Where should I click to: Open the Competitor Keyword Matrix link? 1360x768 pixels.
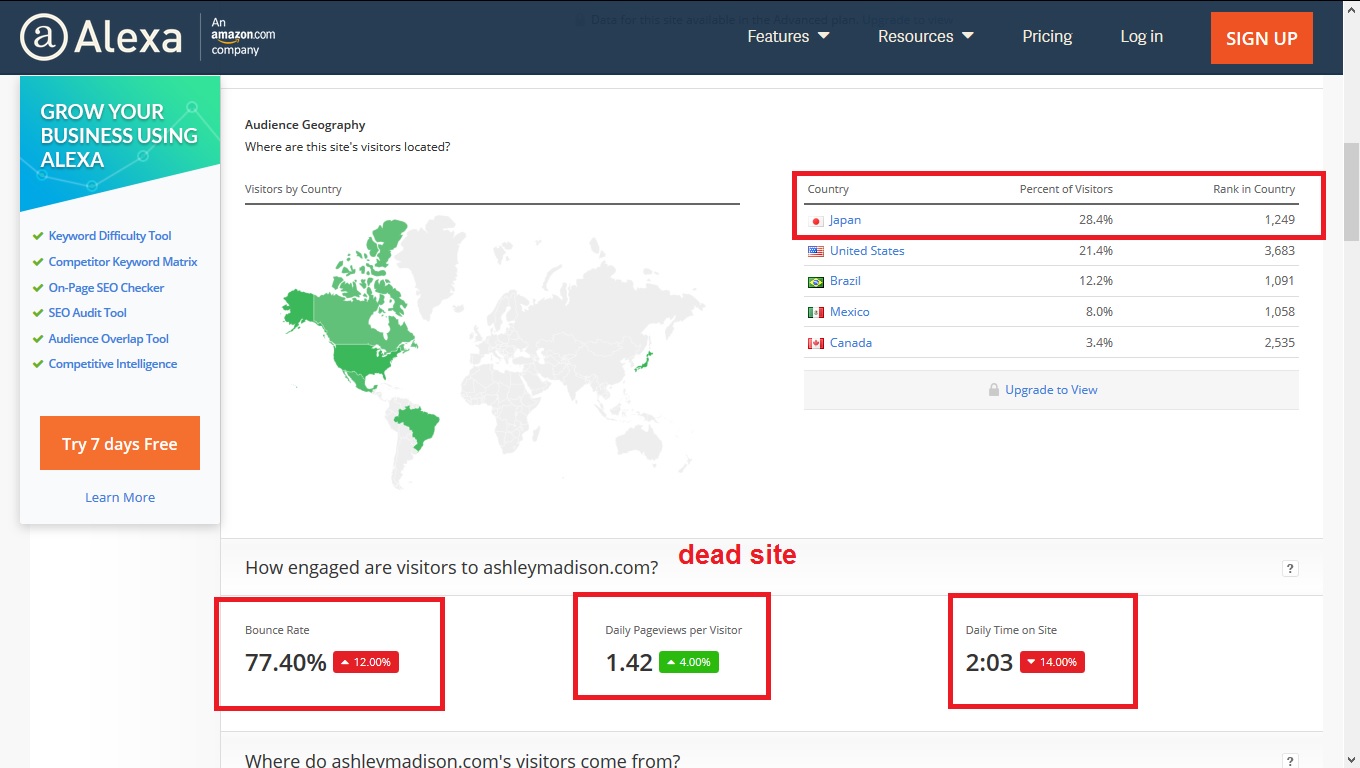tap(123, 262)
